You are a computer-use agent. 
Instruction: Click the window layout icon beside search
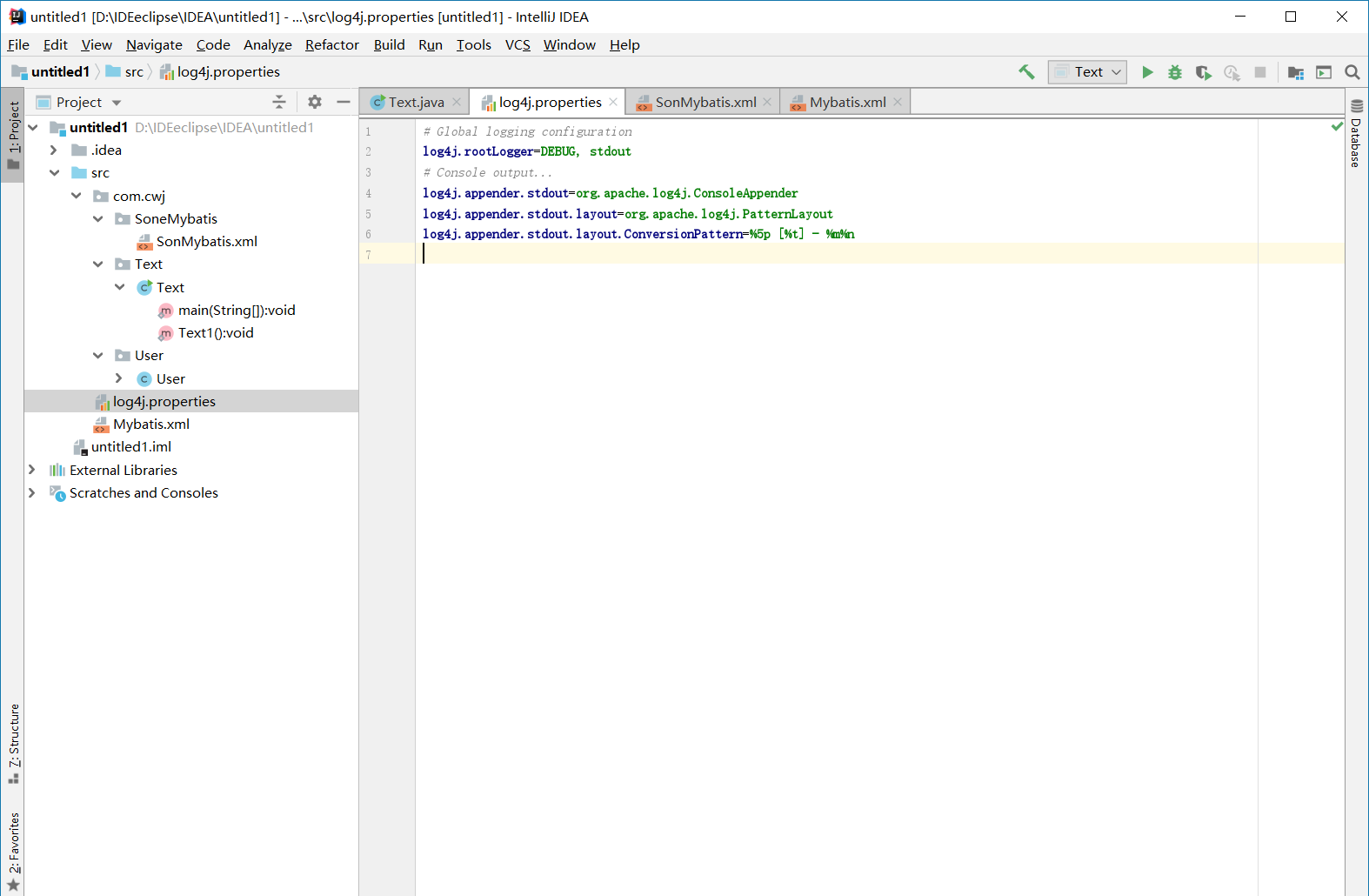[1324, 72]
